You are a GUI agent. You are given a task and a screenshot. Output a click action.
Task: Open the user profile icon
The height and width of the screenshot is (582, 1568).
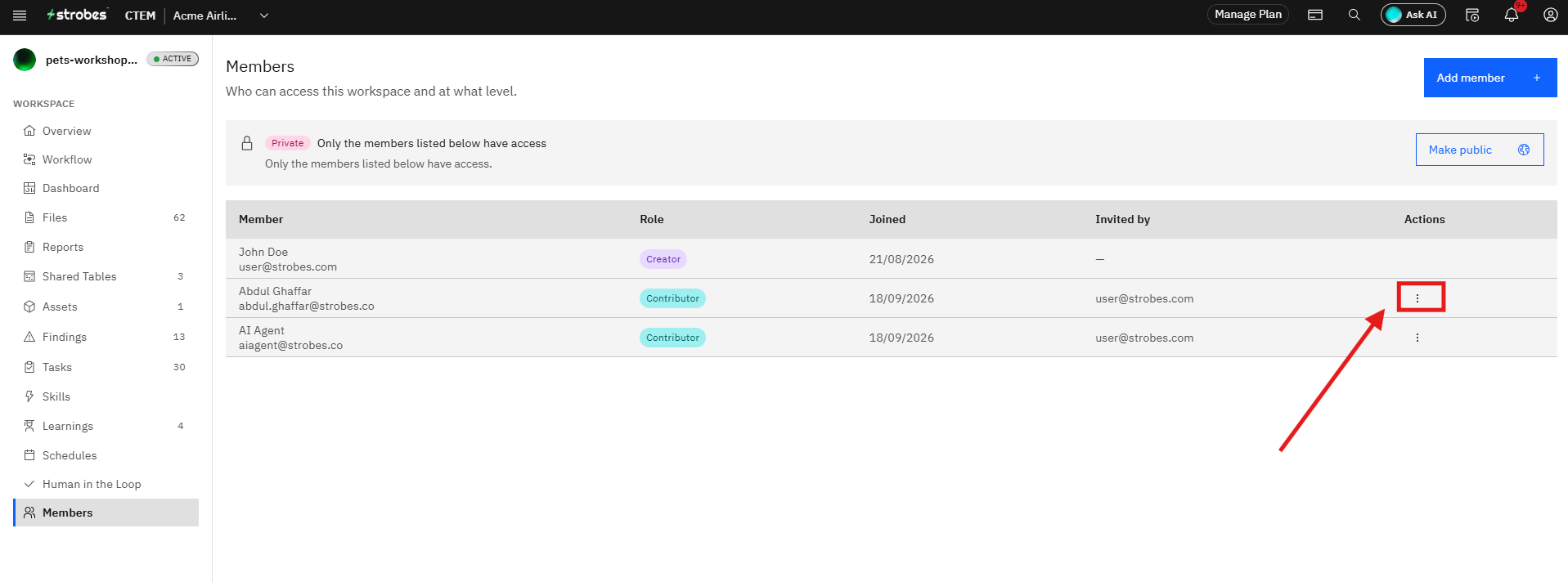click(1550, 15)
